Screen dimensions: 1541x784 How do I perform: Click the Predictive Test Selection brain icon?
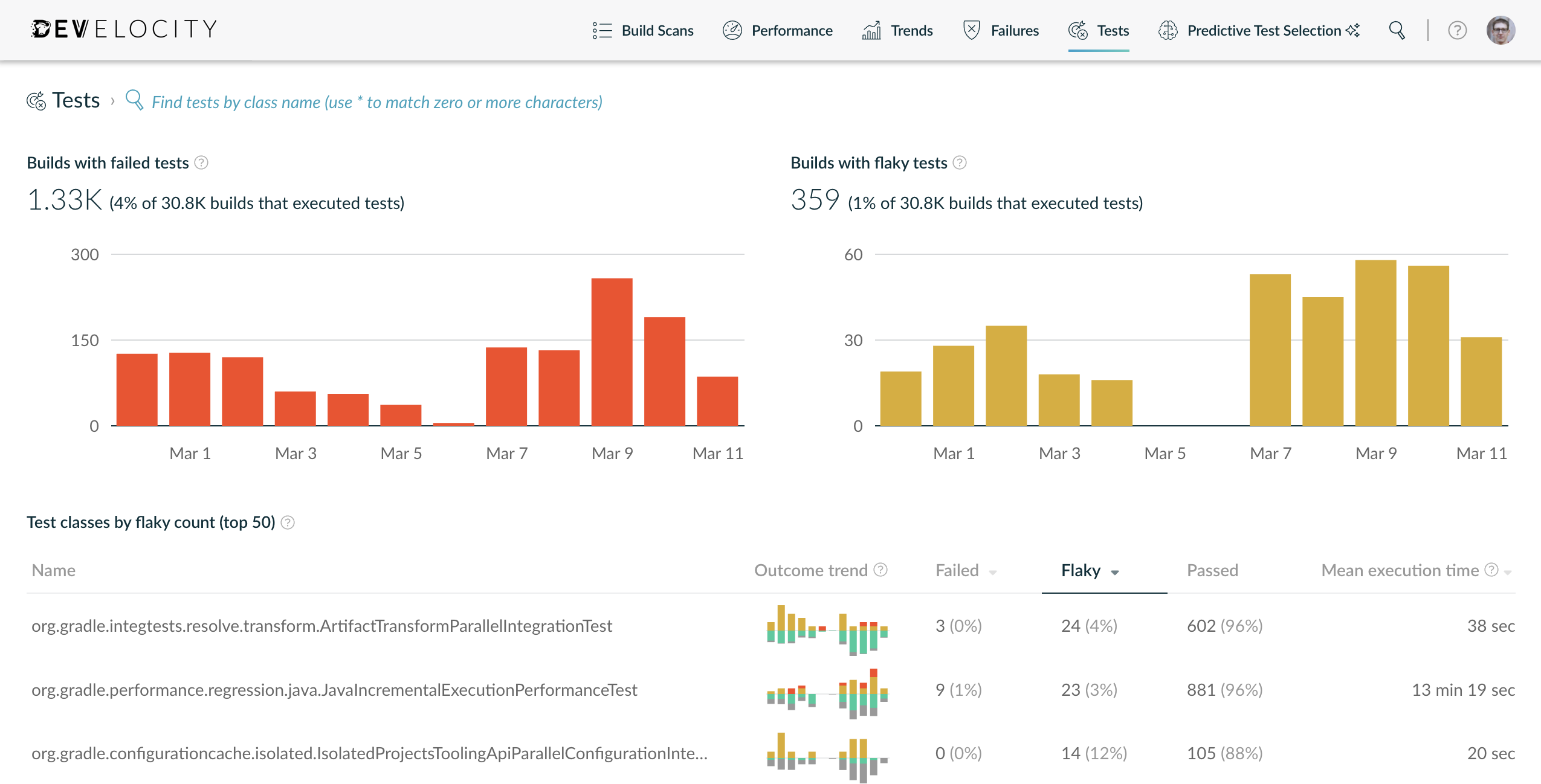1169,30
